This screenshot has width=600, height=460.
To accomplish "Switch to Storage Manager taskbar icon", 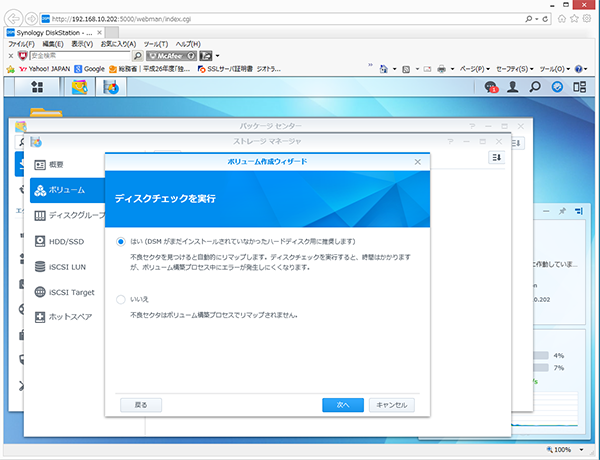I will 111,87.
